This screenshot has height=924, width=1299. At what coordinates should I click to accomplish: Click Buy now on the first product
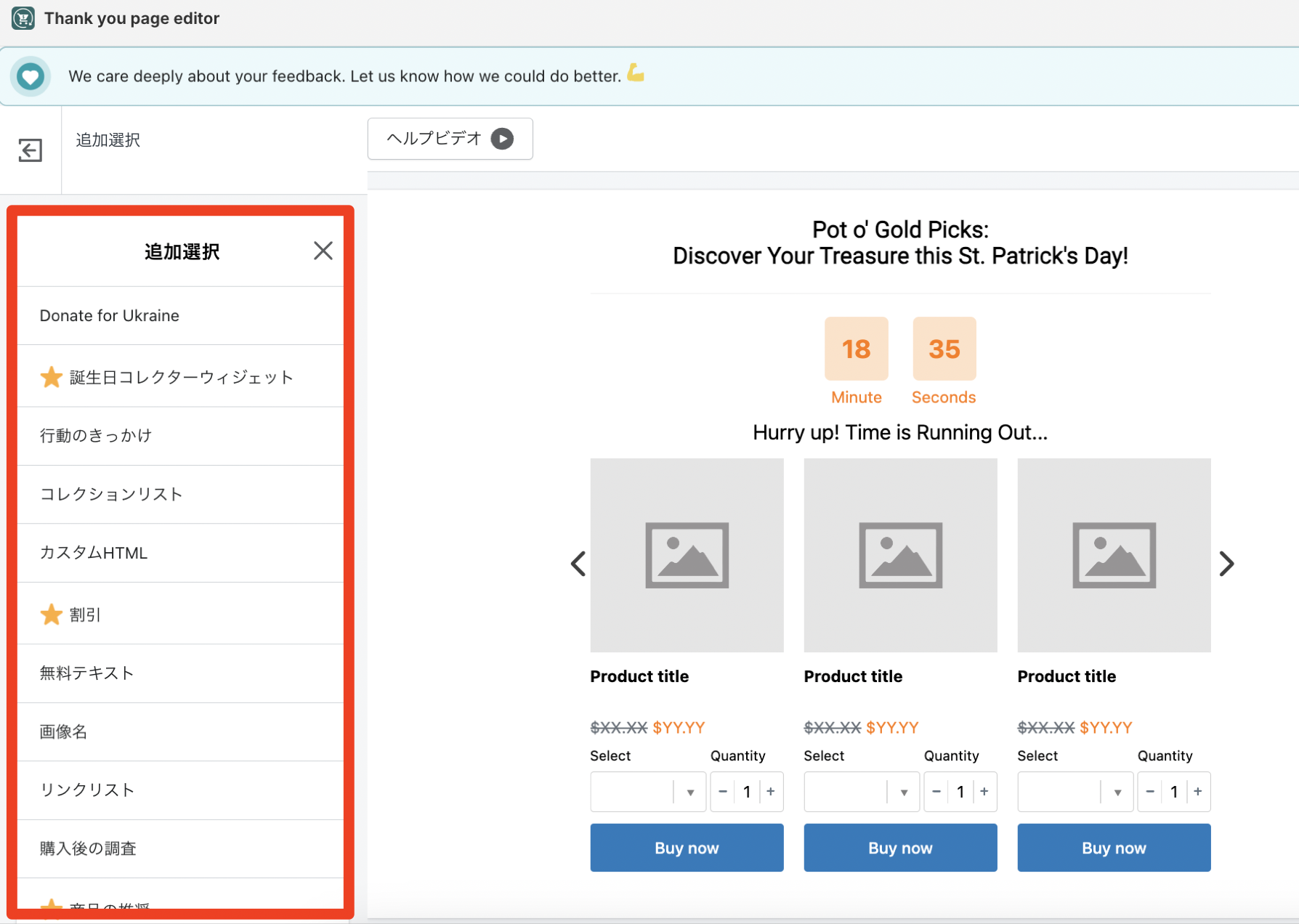tap(687, 848)
